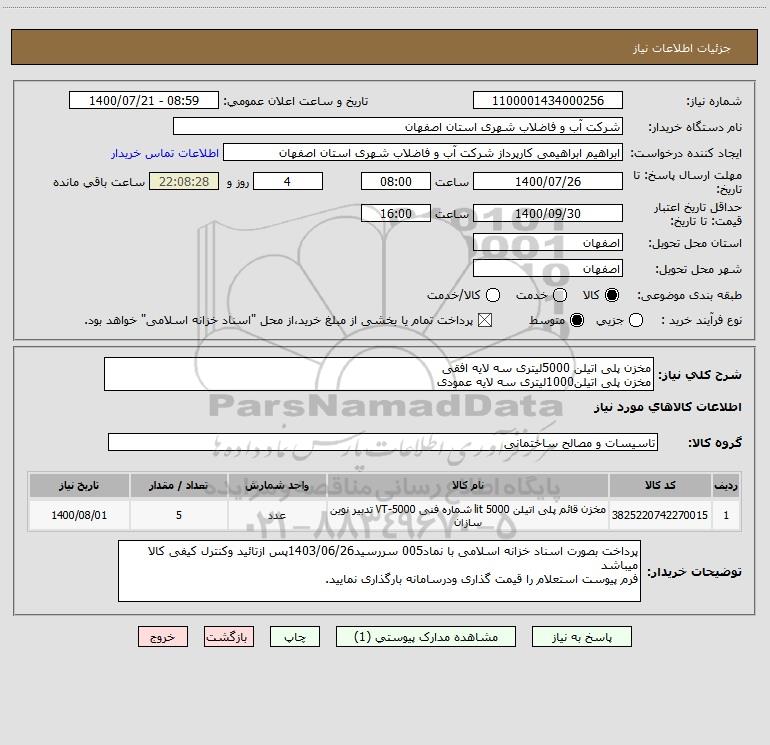Click the چاپ print button

coord(295,637)
